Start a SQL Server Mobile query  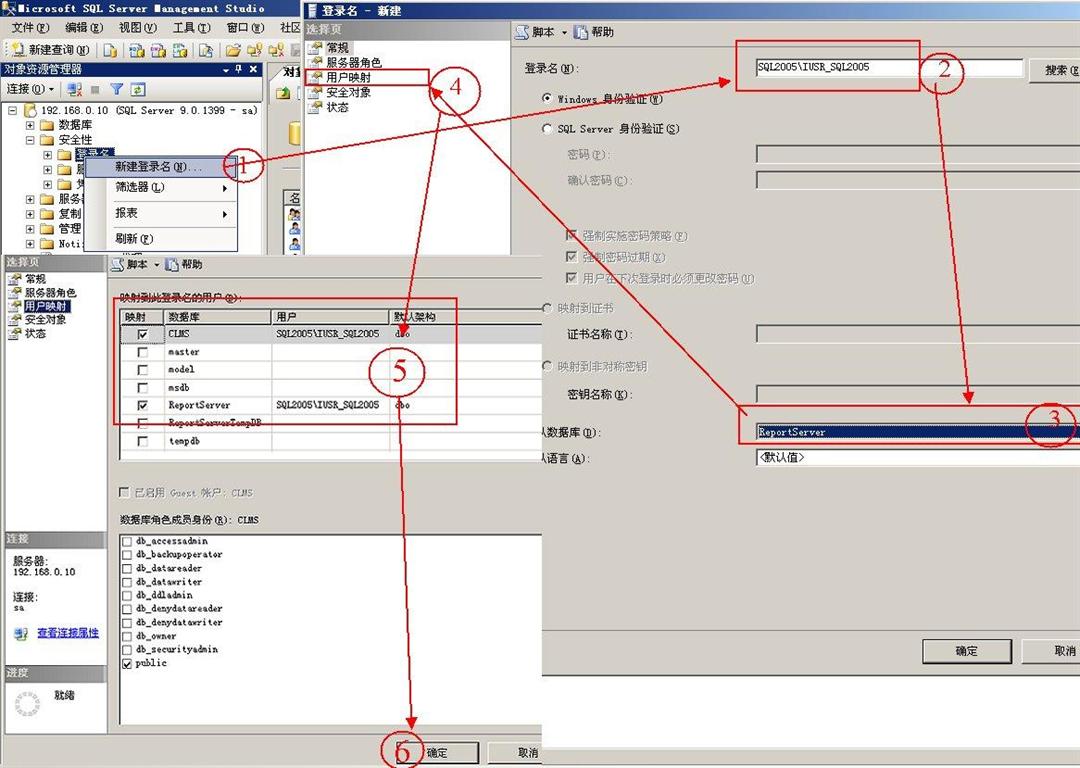205,50
